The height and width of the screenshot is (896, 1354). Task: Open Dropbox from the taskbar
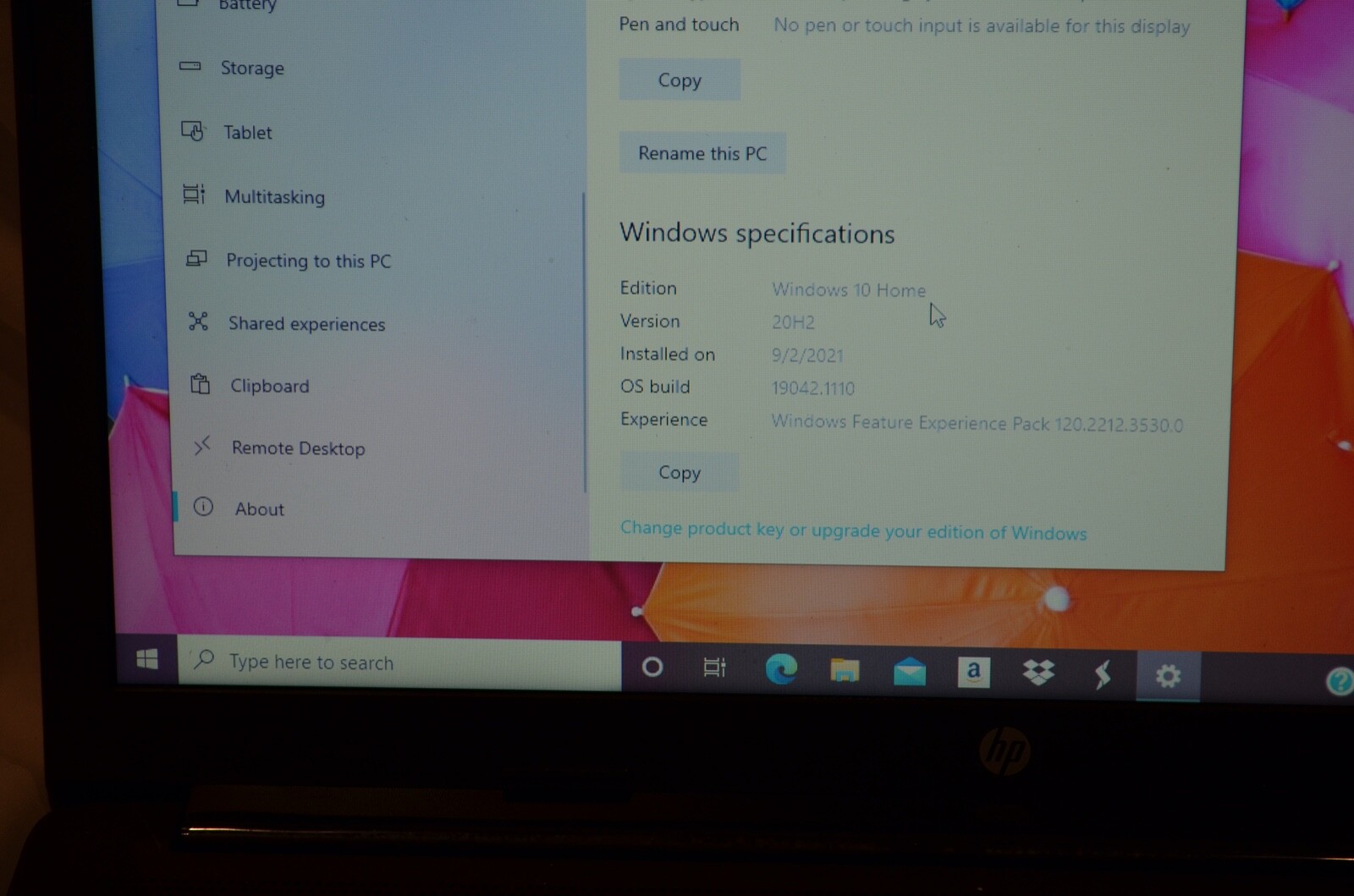click(1038, 673)
